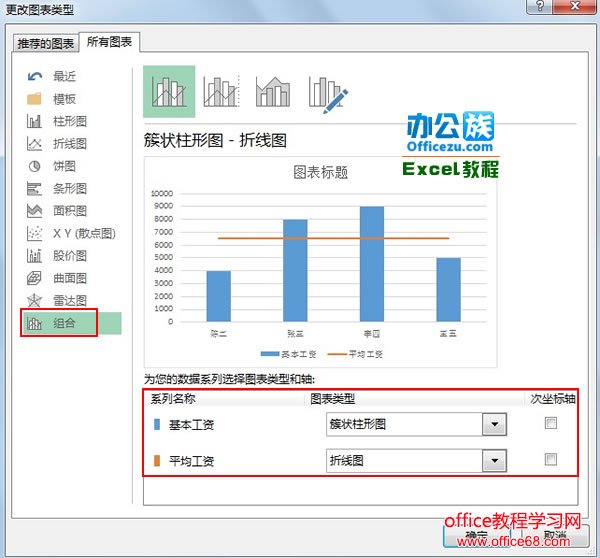Select 组合 category label
Image resolution: width=600 pixels, height=558 pixels.
click(x=64, y=323)
